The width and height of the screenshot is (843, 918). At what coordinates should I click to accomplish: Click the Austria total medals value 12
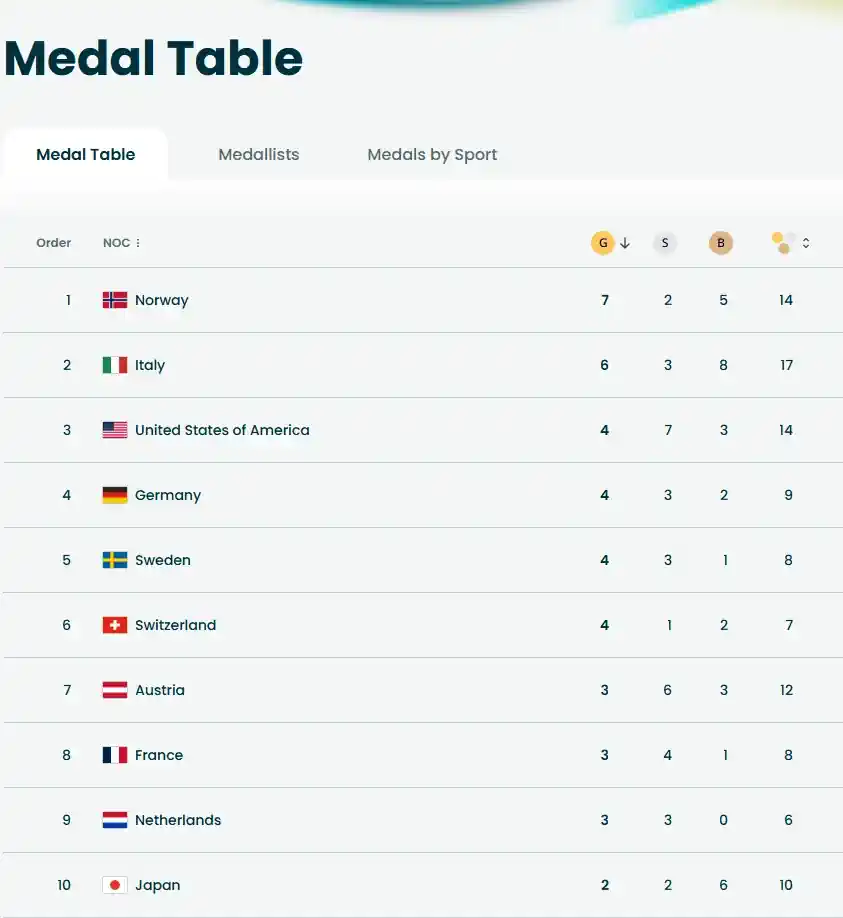(786, 690)
